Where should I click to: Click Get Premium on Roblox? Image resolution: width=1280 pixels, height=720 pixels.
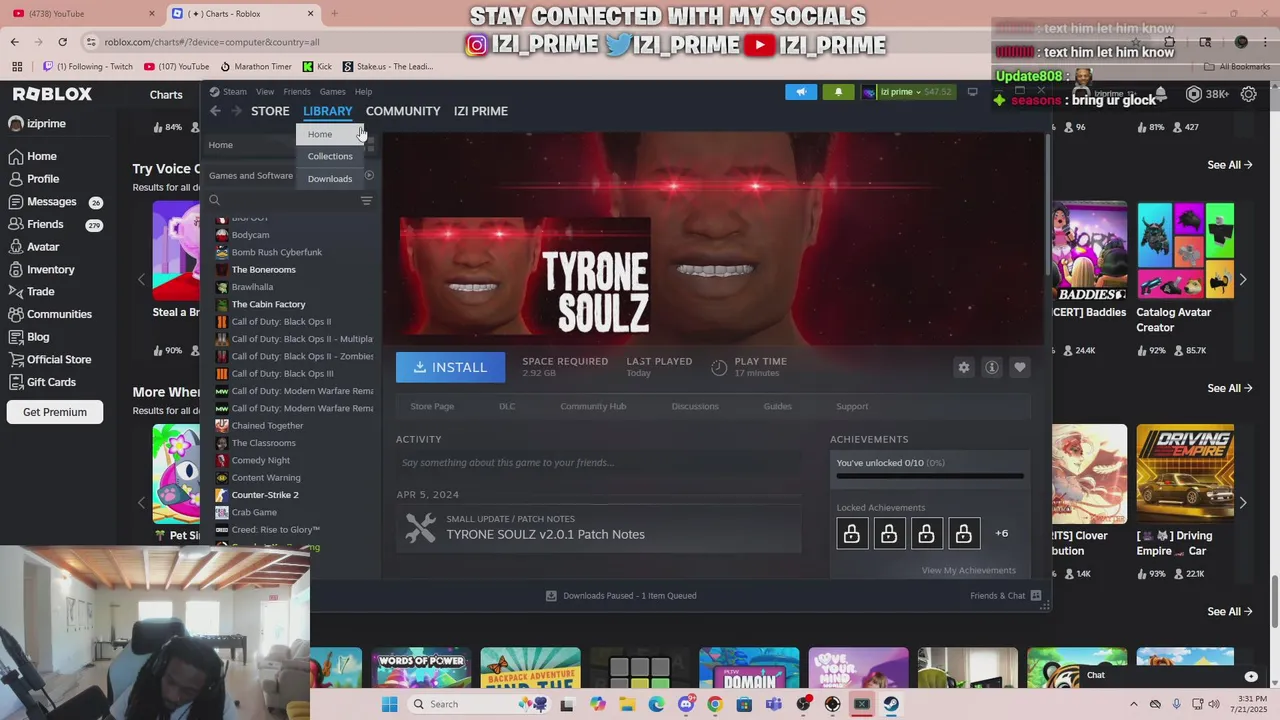coord(55,412)
